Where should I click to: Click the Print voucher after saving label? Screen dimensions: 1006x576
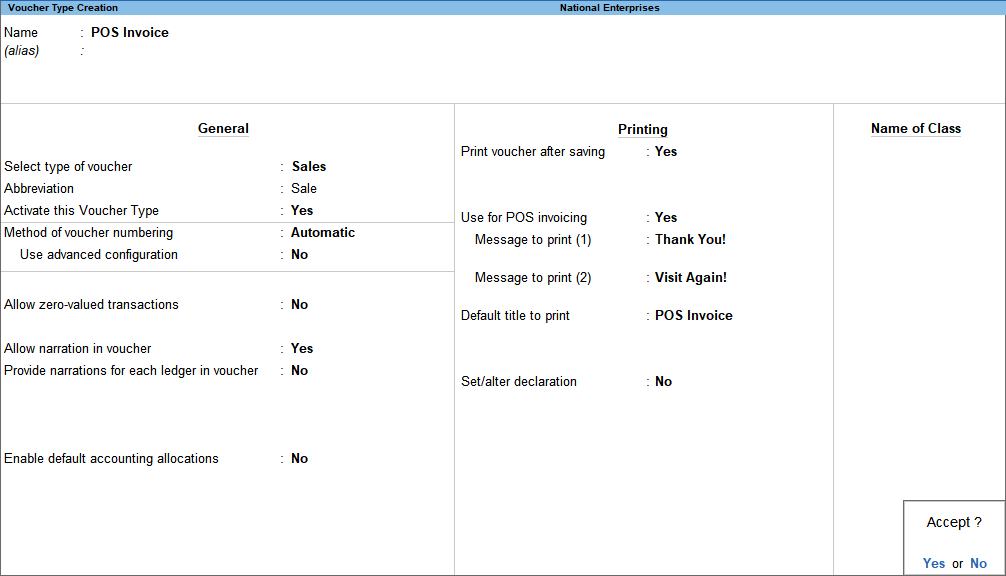coord(533,151)
